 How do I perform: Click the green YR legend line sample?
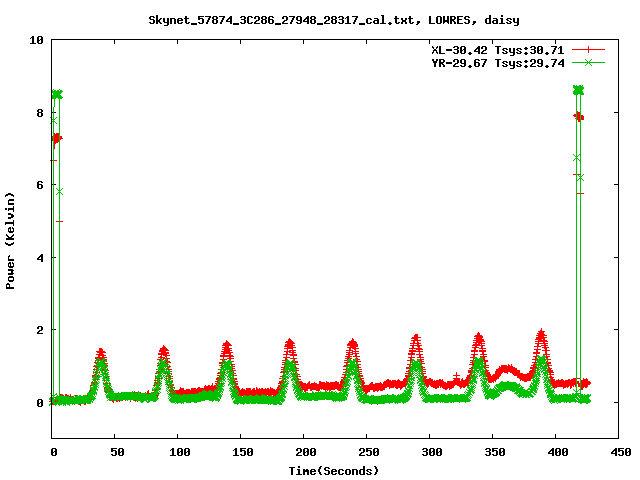coord(588,62)
